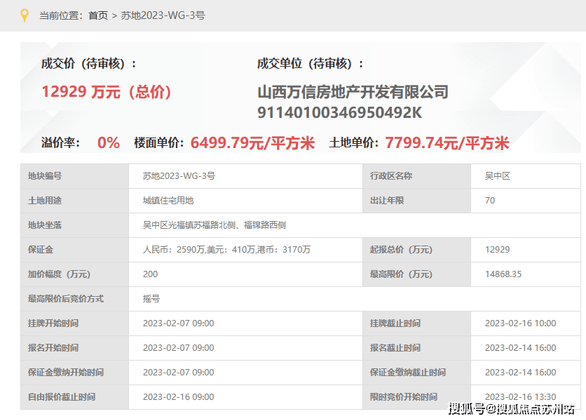Image resolution: width=586 pixels, height=420 pixels.
Task: Click the 自由报价截止时间 value cell
Action: click(x=246, y=397)
